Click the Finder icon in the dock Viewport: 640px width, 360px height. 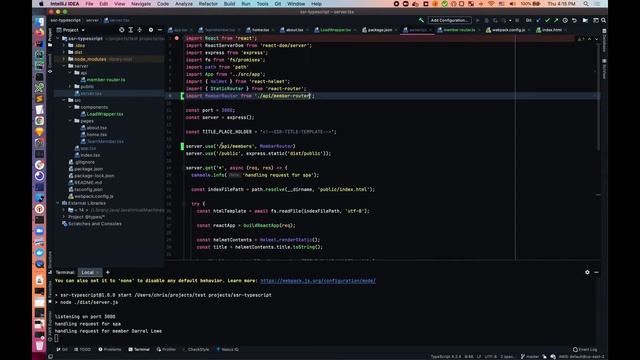pos(39,21)
